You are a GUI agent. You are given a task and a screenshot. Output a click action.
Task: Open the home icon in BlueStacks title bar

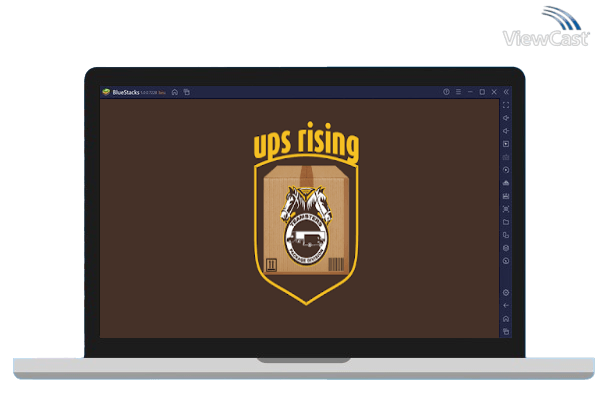(175, 92)
